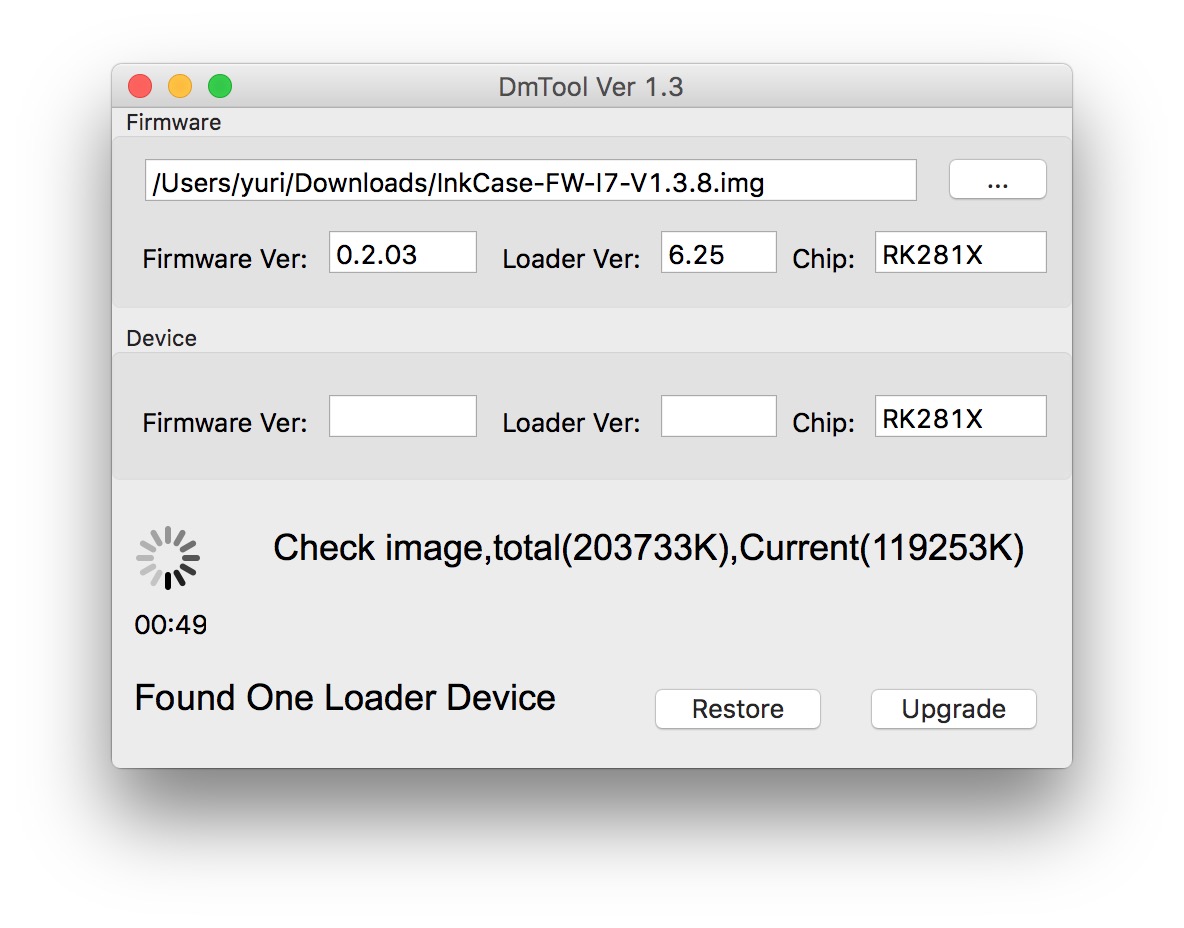Click the busy spinner progress indicator

coord(168,558)
